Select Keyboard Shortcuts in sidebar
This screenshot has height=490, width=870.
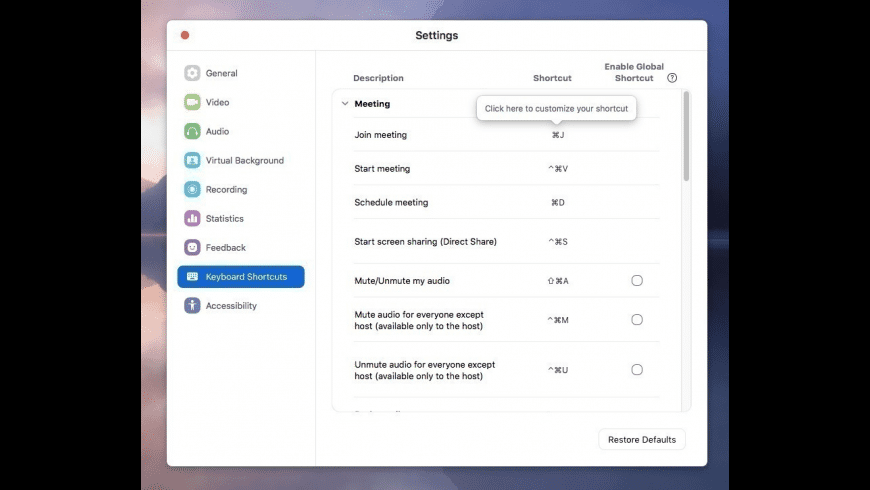(241, 276)
